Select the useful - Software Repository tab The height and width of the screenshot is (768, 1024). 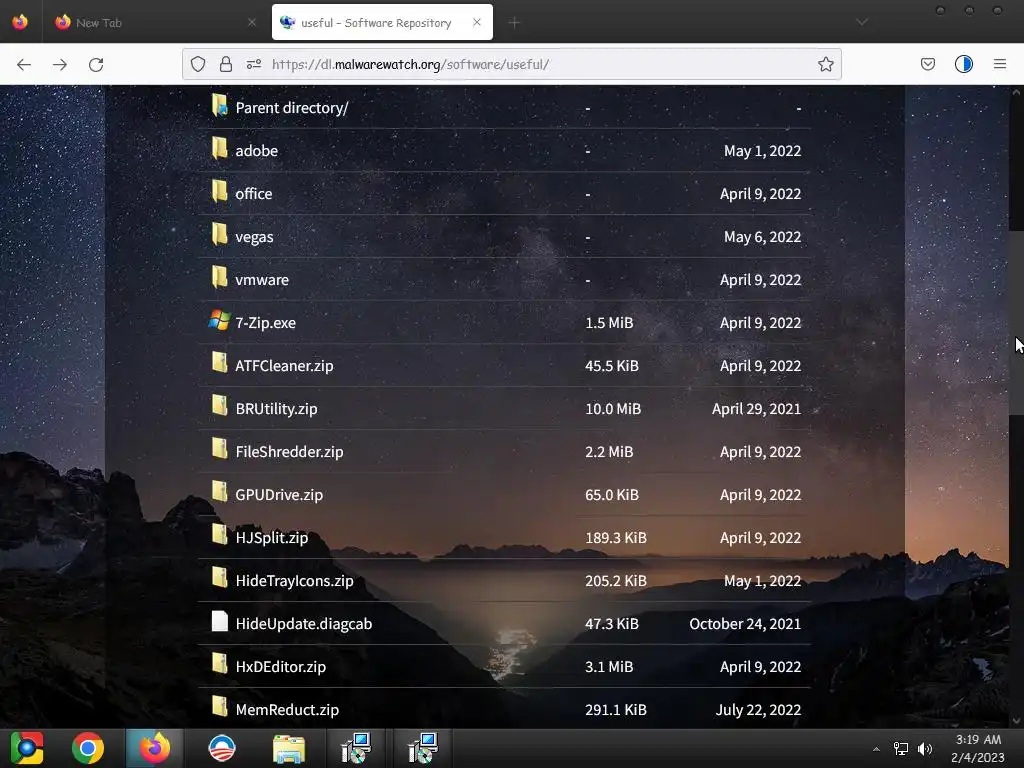[x=382, y=23]
